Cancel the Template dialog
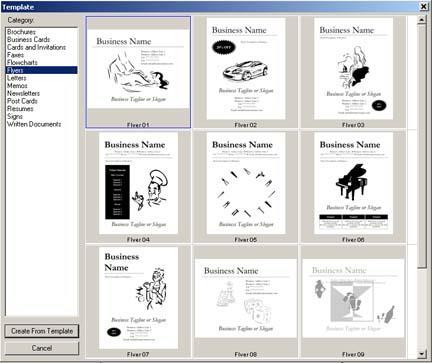 point(42,348)
